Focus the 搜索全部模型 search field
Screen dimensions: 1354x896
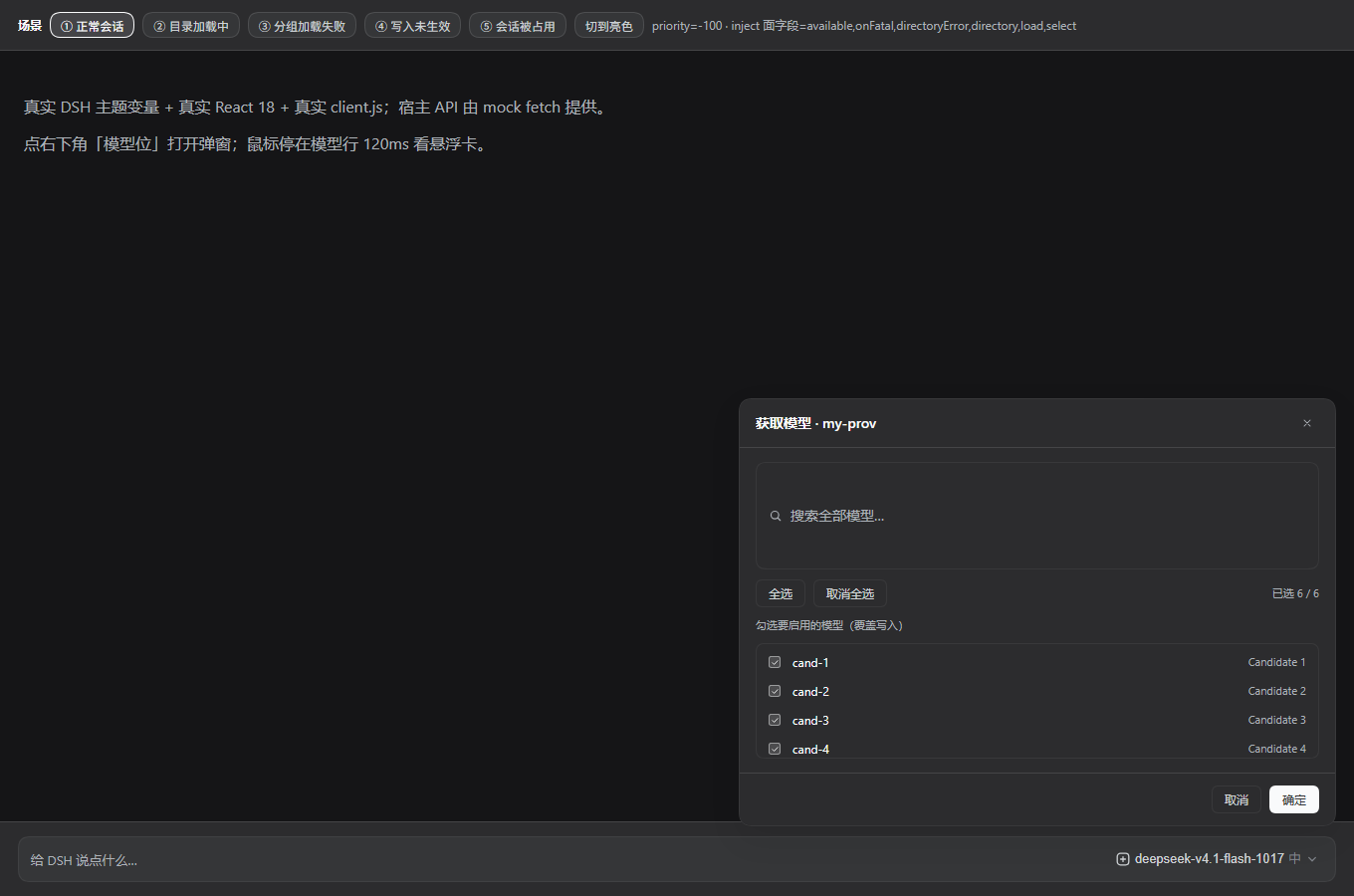(x=1037, y=516)
